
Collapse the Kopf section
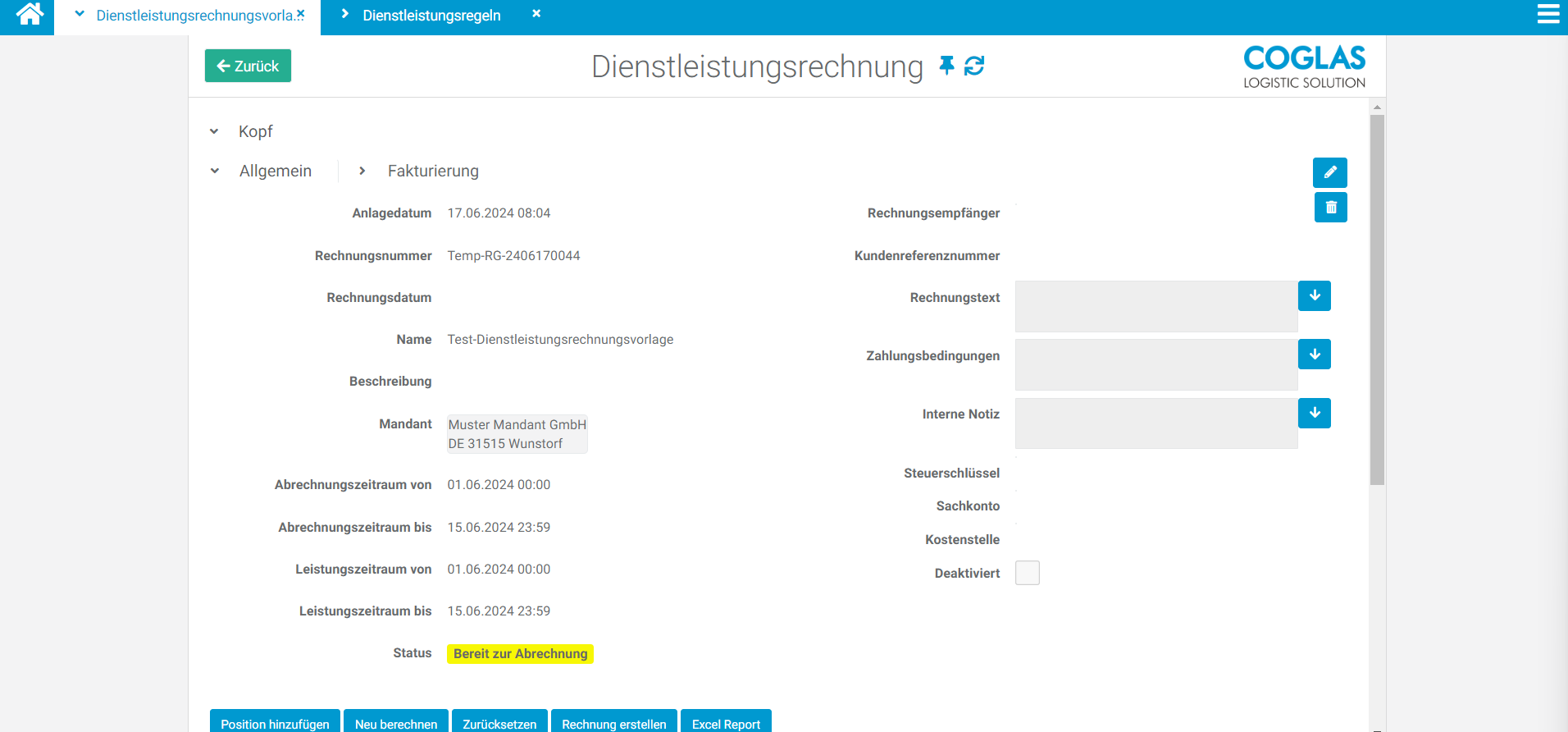click(215, 131)
